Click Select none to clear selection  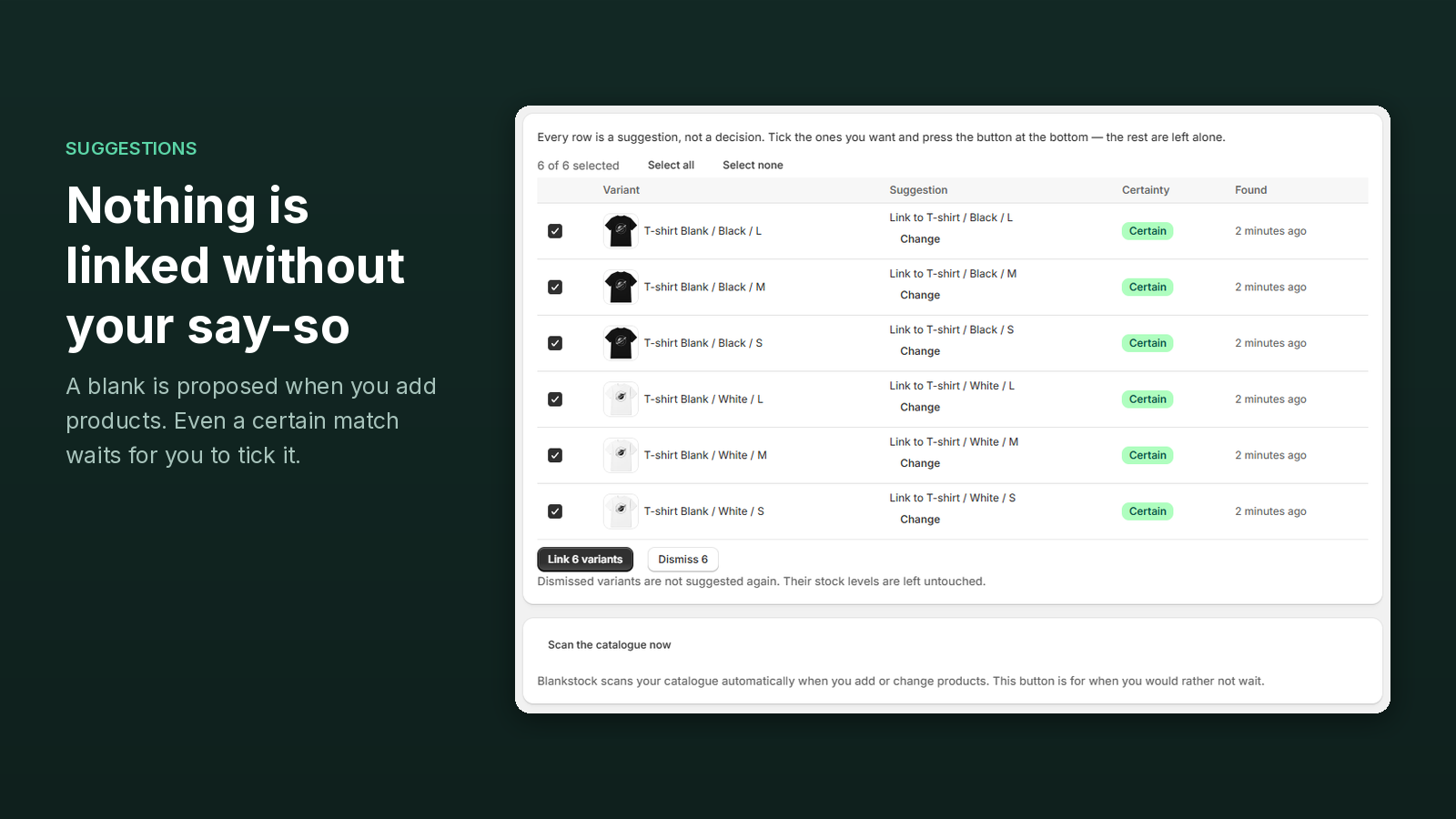753,166
